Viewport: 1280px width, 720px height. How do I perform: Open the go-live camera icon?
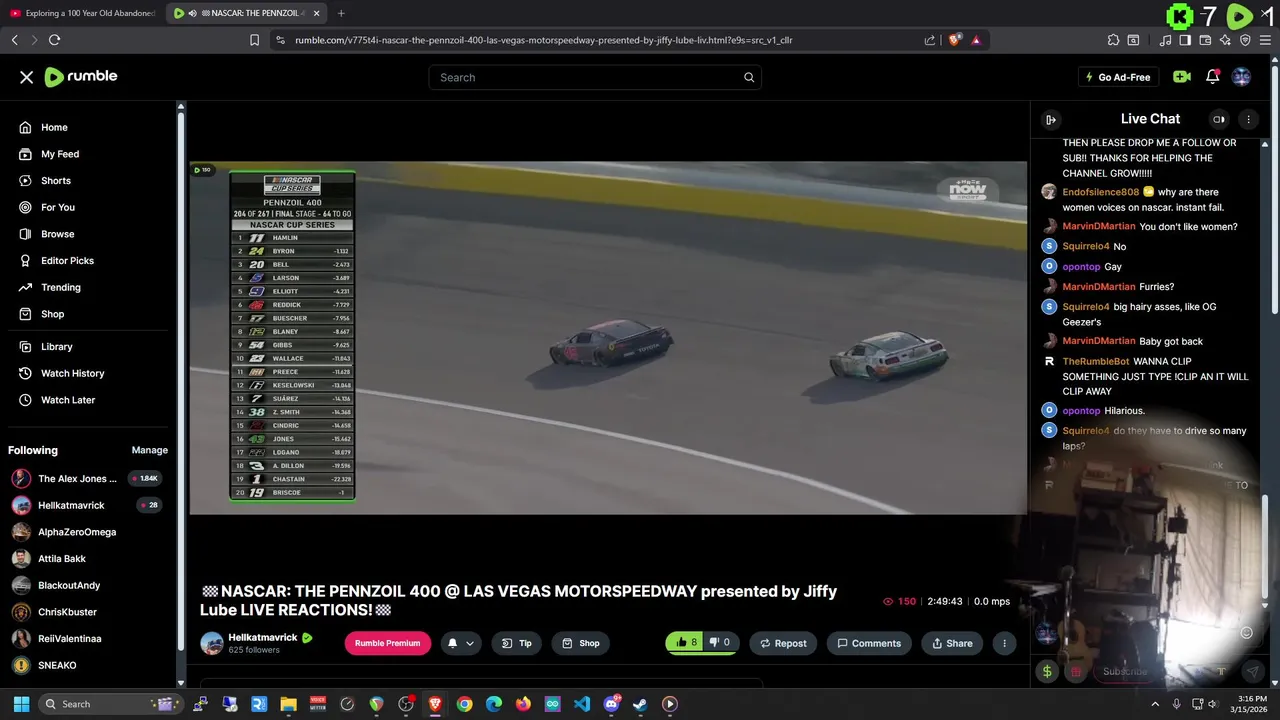point(1182,77)
